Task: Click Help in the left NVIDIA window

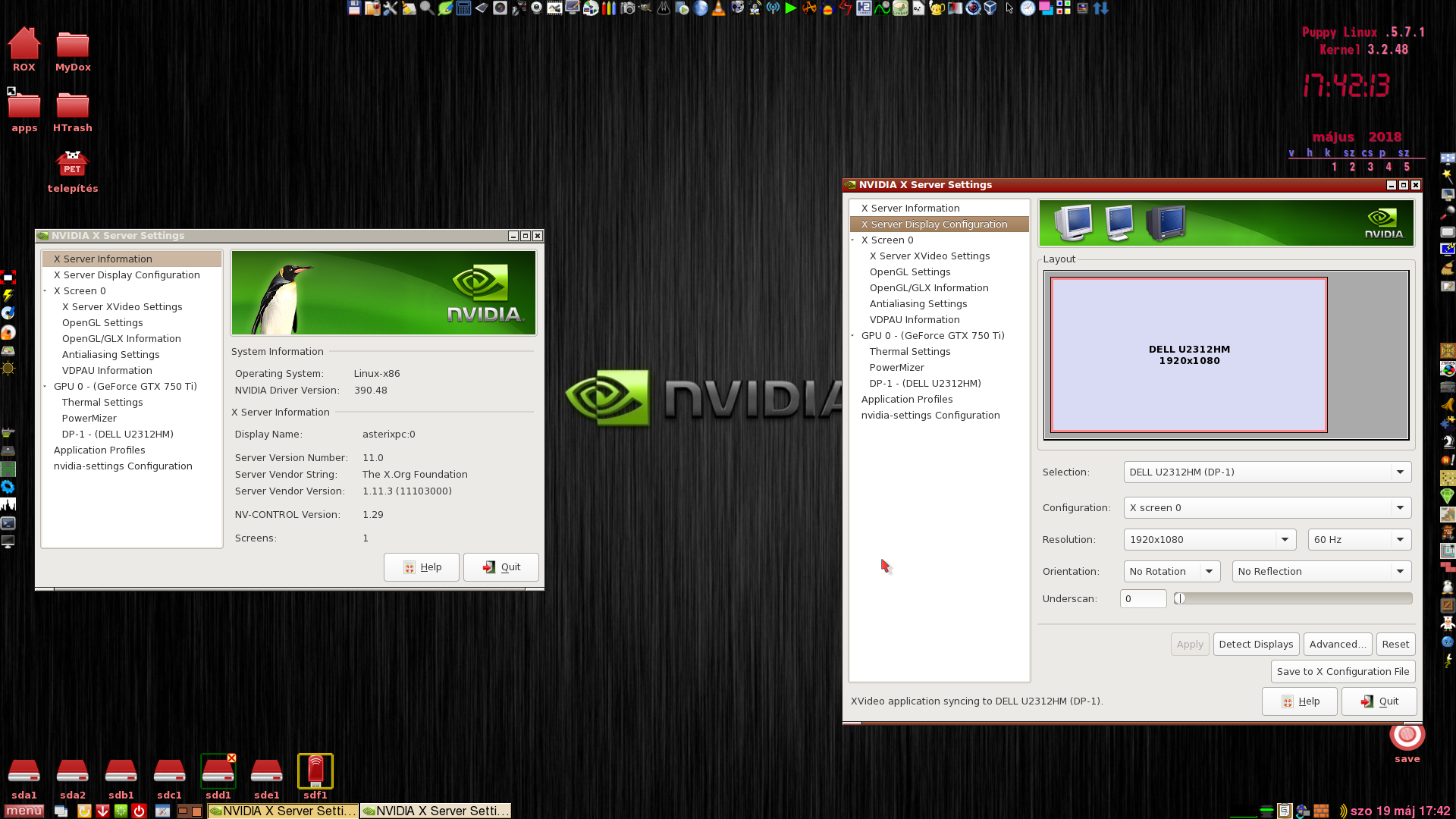Action: coord(422,566)
